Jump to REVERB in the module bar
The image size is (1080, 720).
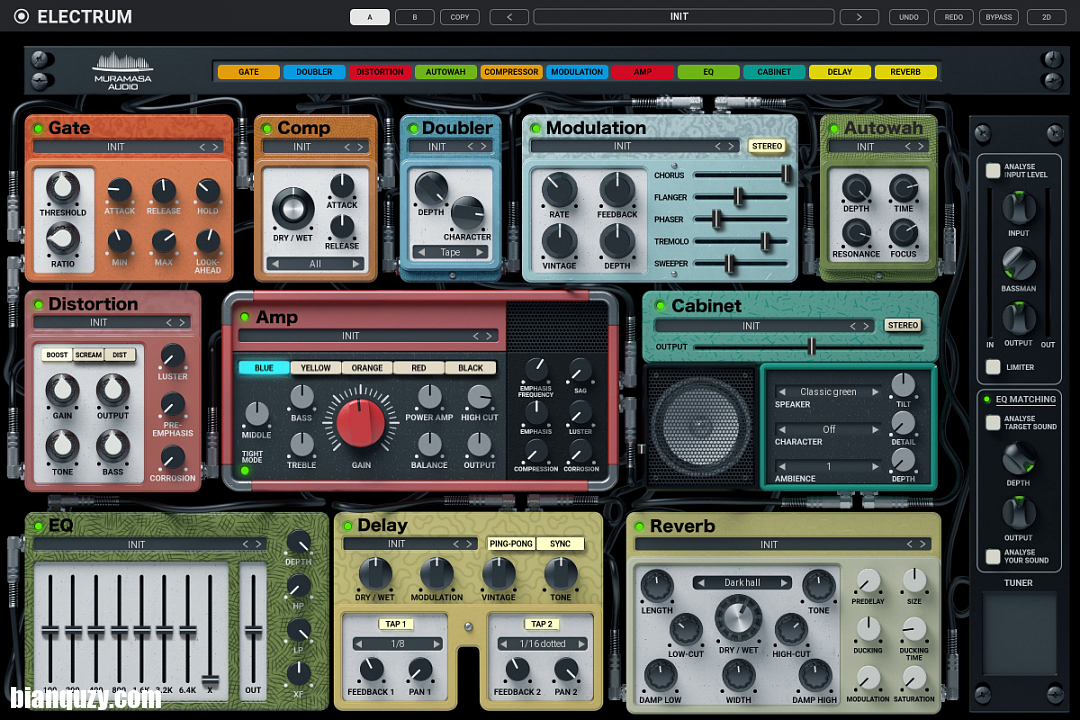click(x=905, y=72)
